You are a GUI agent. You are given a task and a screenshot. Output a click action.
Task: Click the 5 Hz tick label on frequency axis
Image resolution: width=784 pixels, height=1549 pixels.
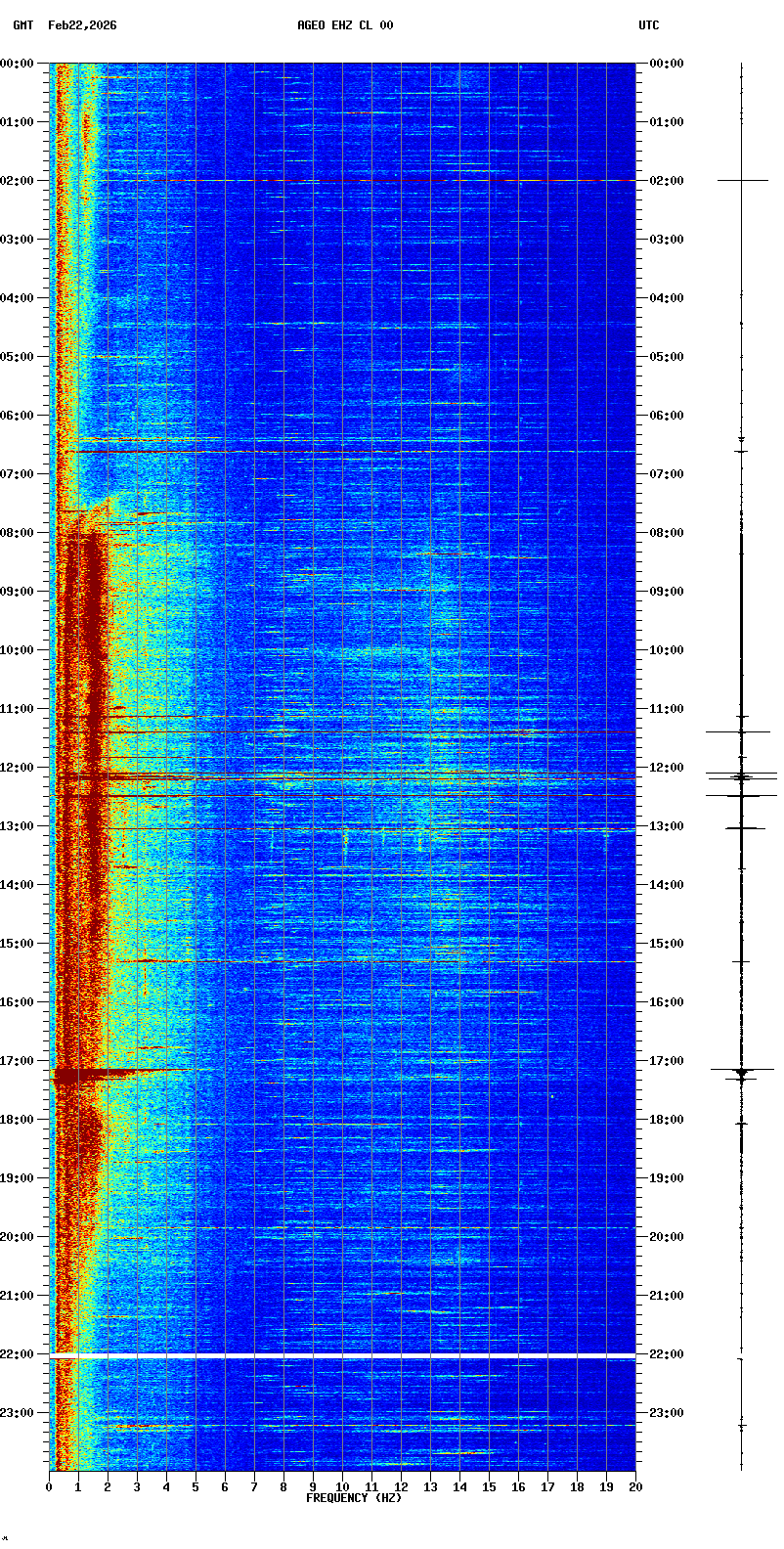196,1487
